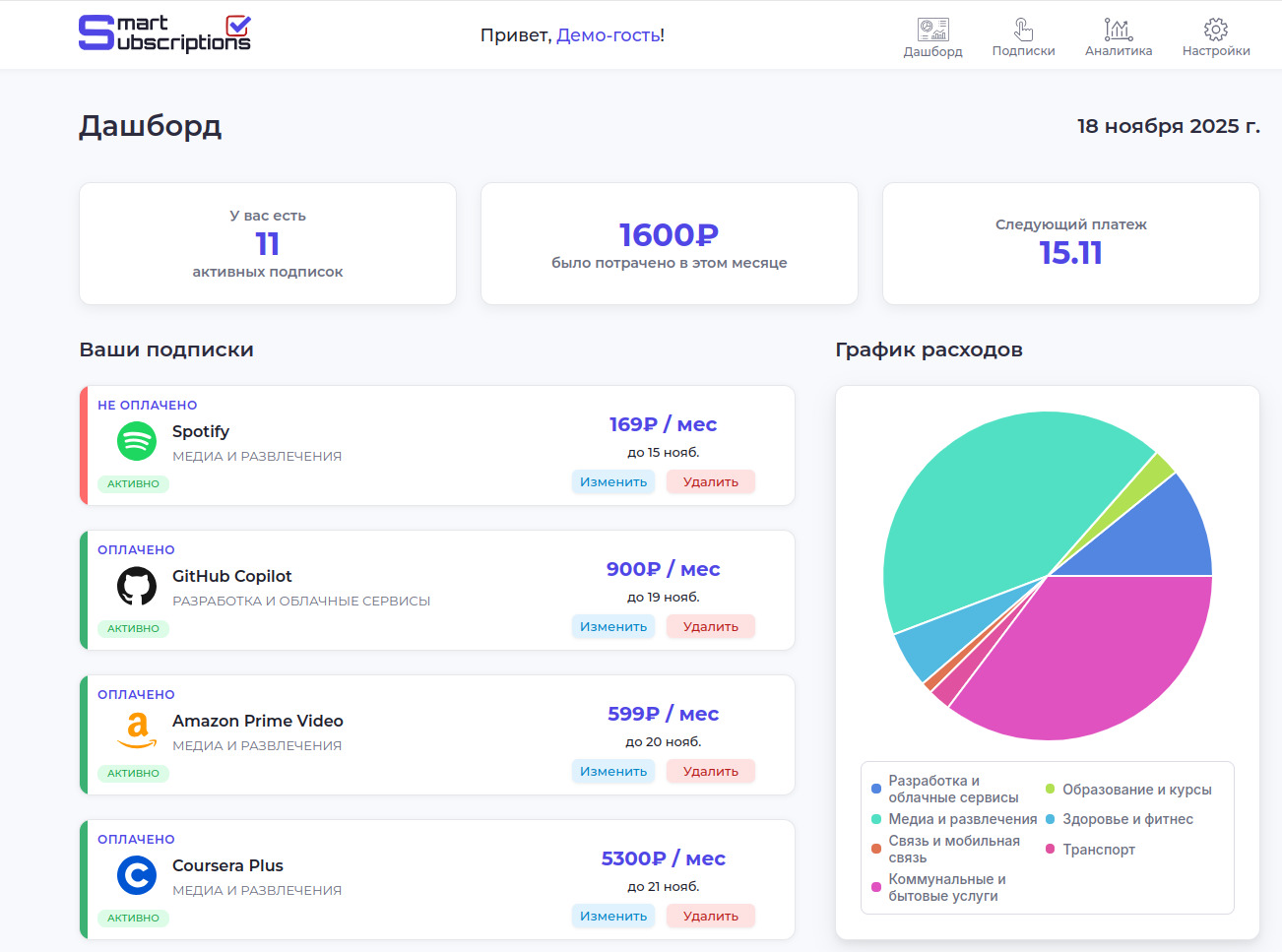This screenshot has height=952, width=1282.
Task: Click Удалить on the Coursera Plus card
Action: pyautogui.click(x=710, y=915)
